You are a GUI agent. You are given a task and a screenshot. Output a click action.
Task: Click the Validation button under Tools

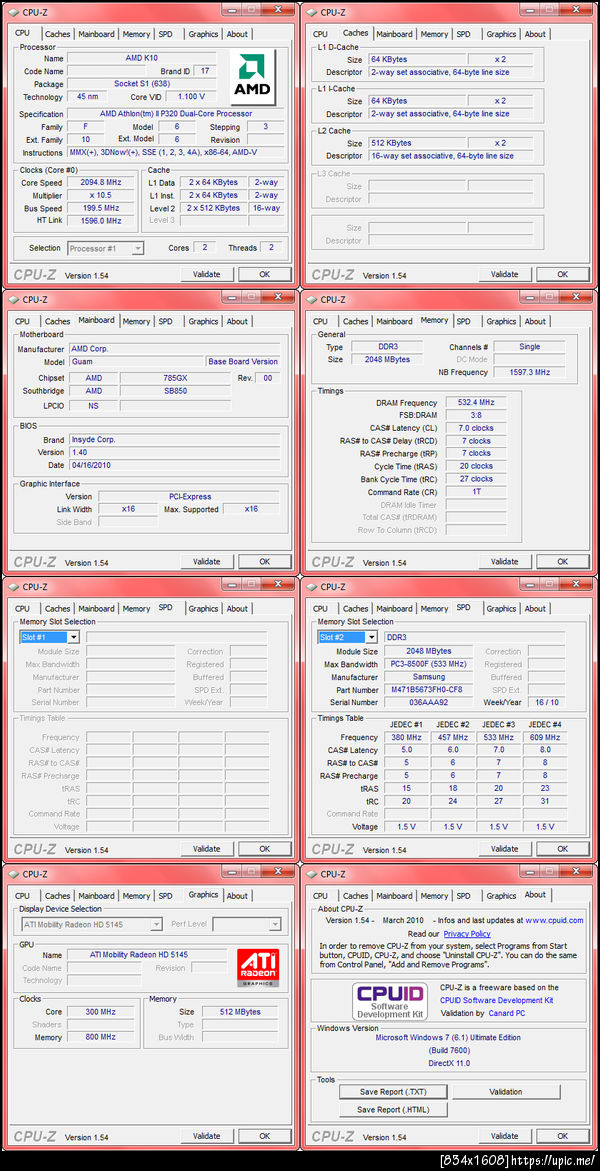pyautogui.click(x=506, y=1092)
